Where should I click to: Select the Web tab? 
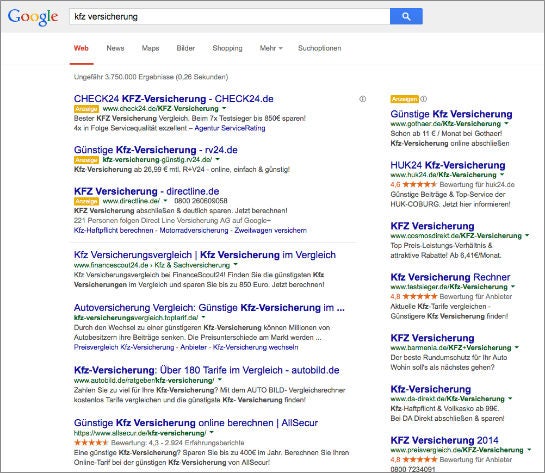(81, 48)
